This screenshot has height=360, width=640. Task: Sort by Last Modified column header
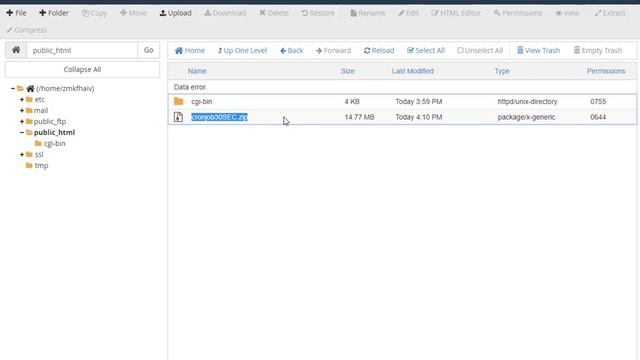pos(413,71)
